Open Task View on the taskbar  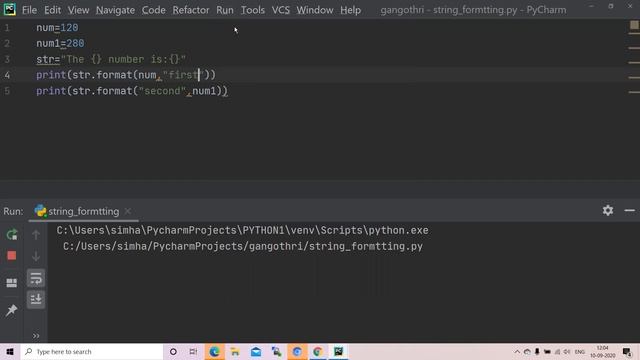pos(193,351)
